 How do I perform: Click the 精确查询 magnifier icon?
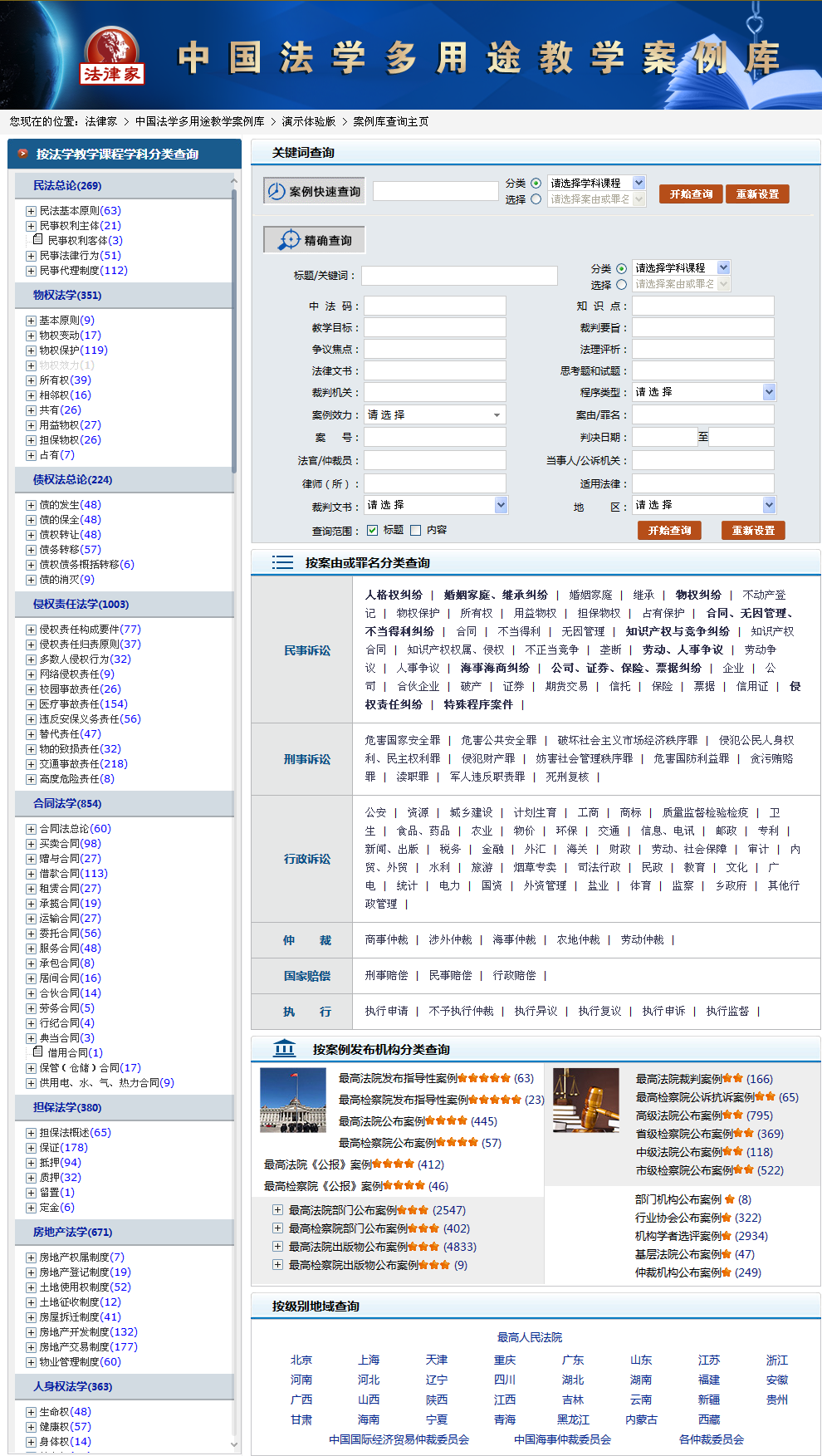pos(289,240)
